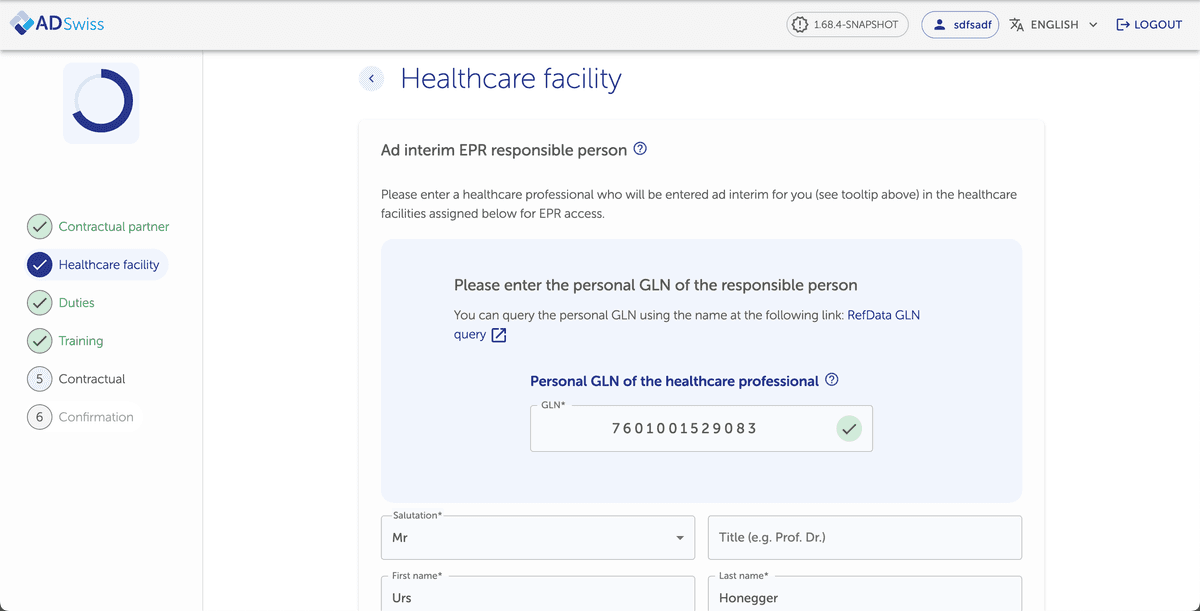Log out using the LOGOUT button
This screenshot has height=611, width=1200.
point(1149,24)
